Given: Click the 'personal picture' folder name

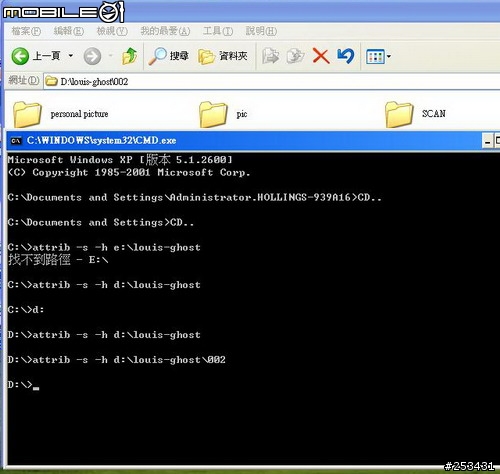Looking at the screenshot, I should pos(79,114).
